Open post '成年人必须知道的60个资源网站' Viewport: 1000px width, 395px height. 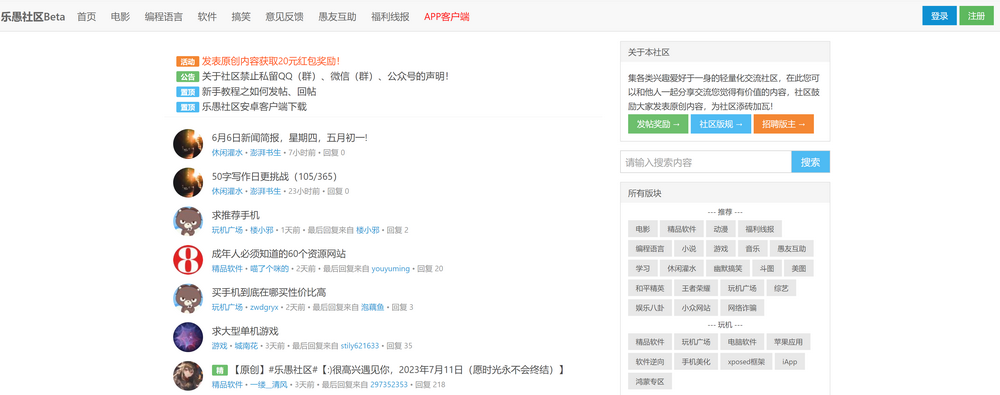coord(279,254)
